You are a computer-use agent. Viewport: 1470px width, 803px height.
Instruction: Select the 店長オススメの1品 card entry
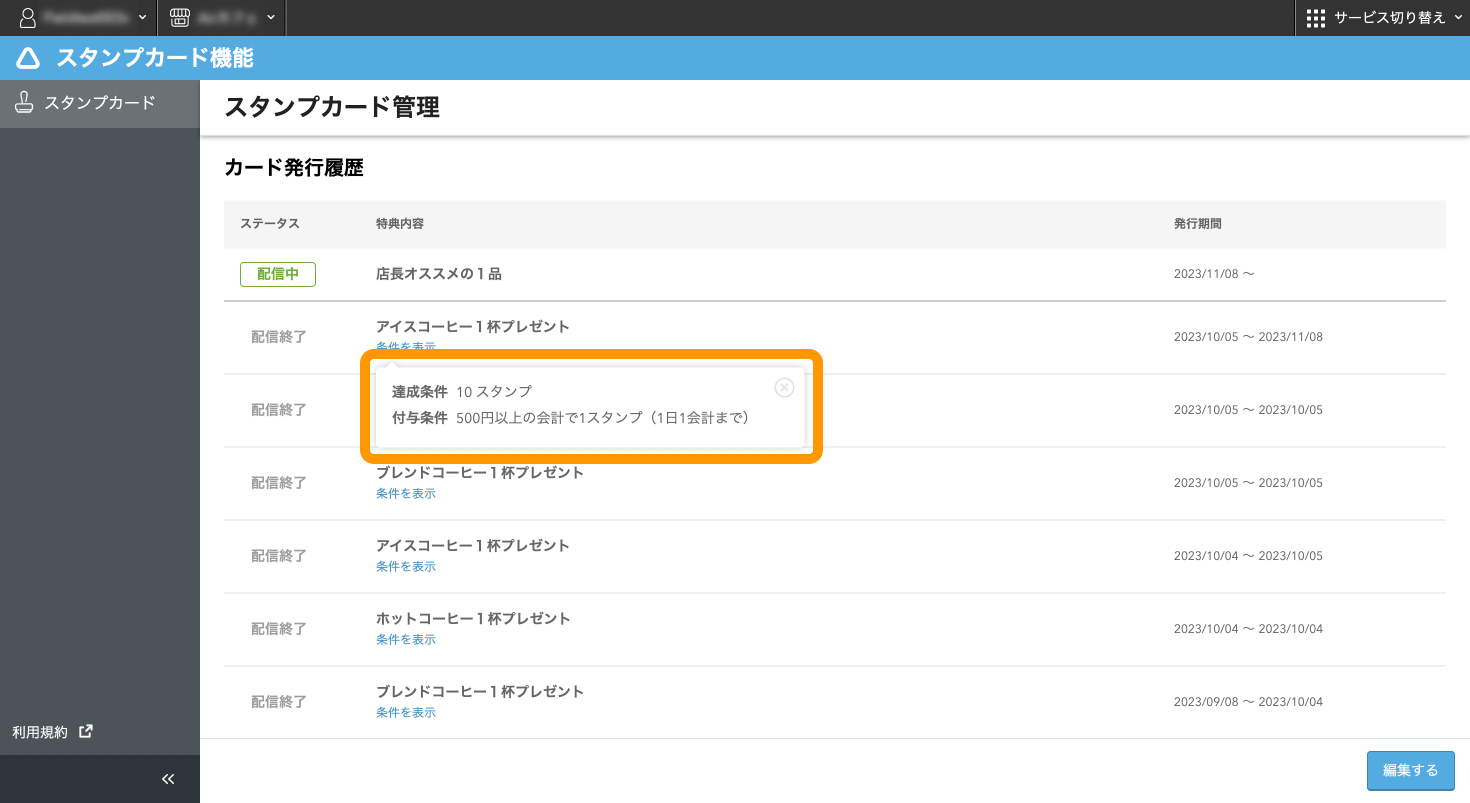pos(439,274)
